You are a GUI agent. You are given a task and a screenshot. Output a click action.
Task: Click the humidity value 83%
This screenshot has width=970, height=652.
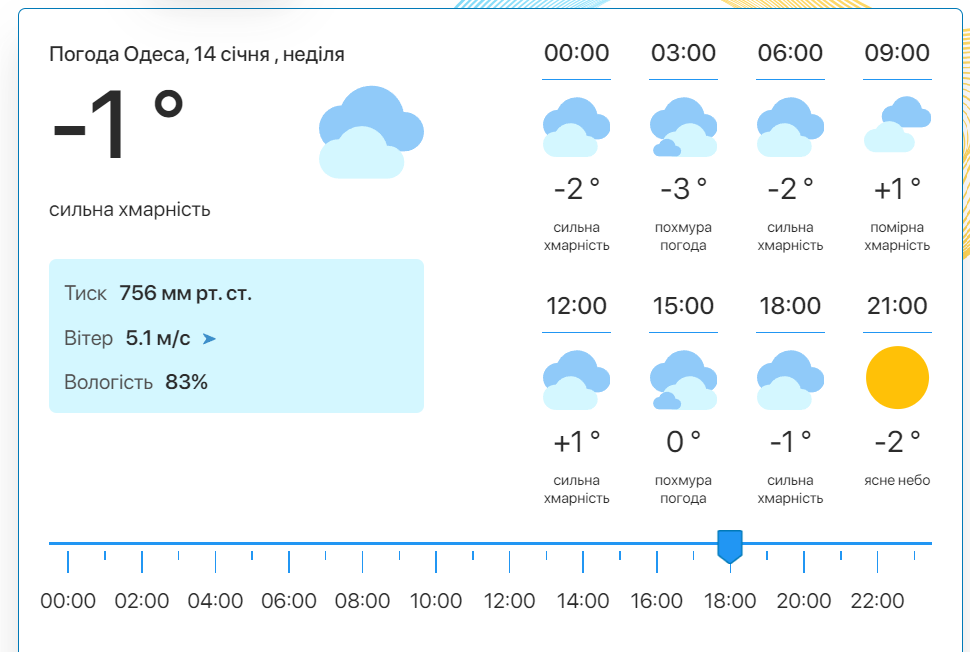186,382
